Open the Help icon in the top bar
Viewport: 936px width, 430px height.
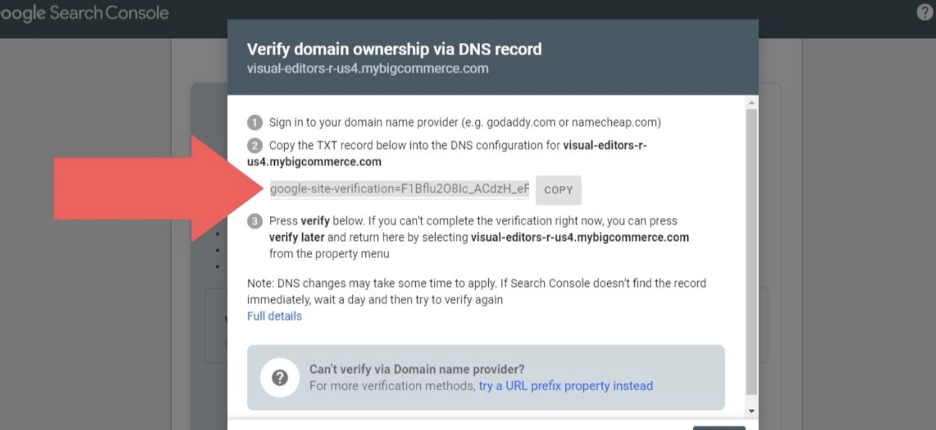pyautogui.click(x=924, y=13)
